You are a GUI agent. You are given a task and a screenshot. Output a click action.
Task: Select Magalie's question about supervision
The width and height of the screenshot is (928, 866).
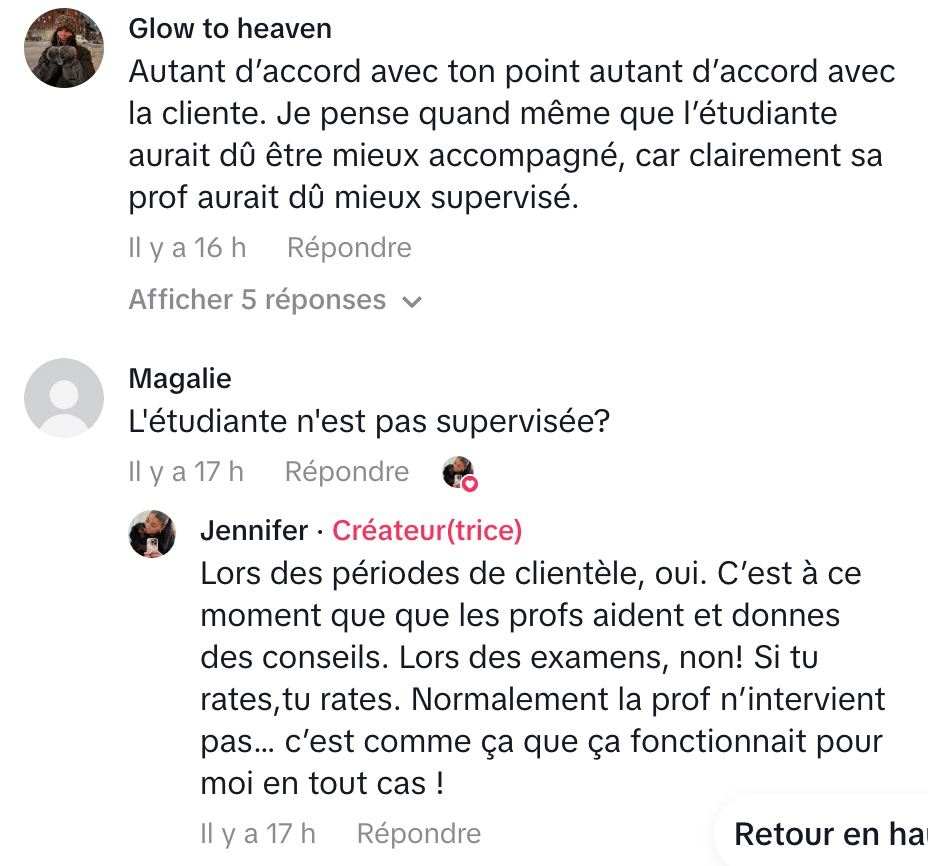click(369, 423)
